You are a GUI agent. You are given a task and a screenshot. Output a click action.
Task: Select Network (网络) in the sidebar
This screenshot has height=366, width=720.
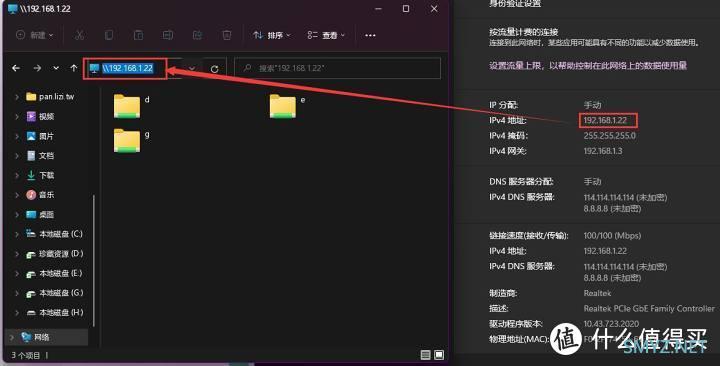click(35, 337)
